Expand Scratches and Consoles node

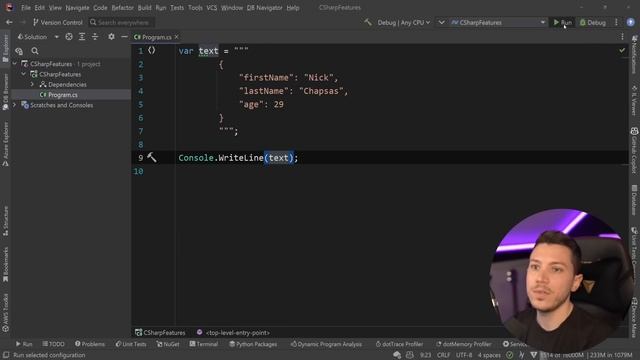[x=15, y=105]
